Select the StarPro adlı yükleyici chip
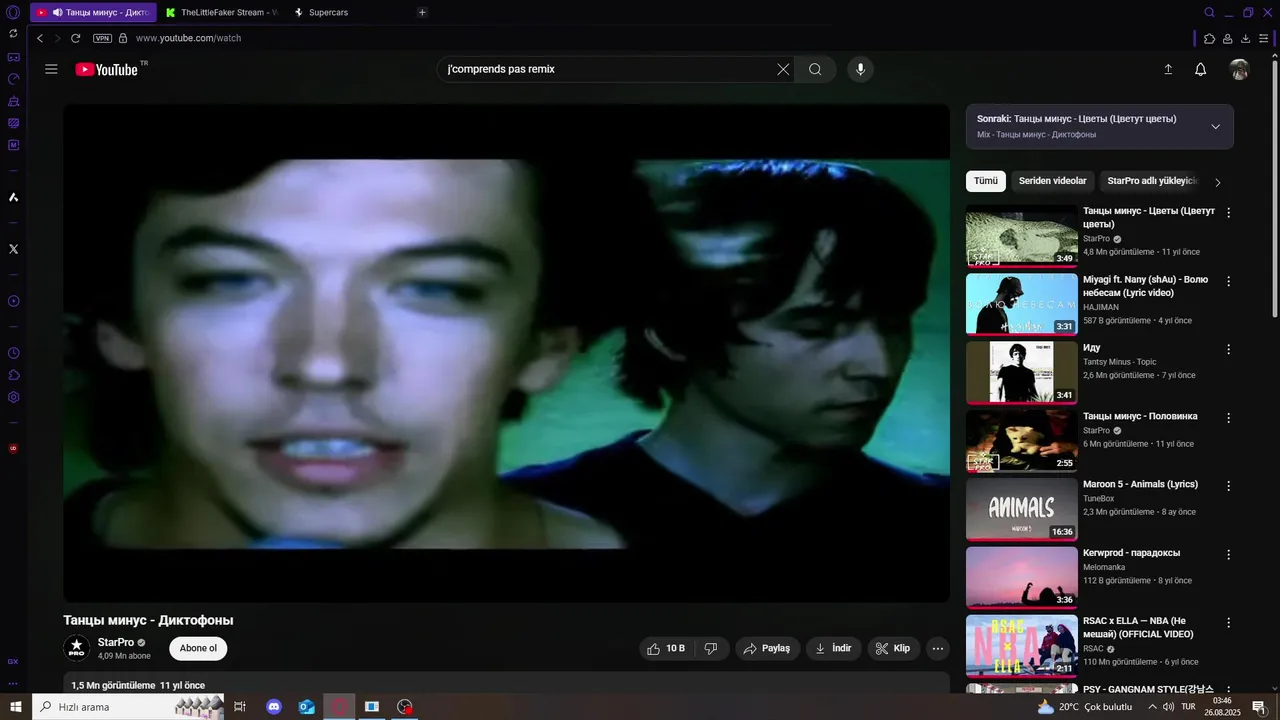 coord(1151,181)
